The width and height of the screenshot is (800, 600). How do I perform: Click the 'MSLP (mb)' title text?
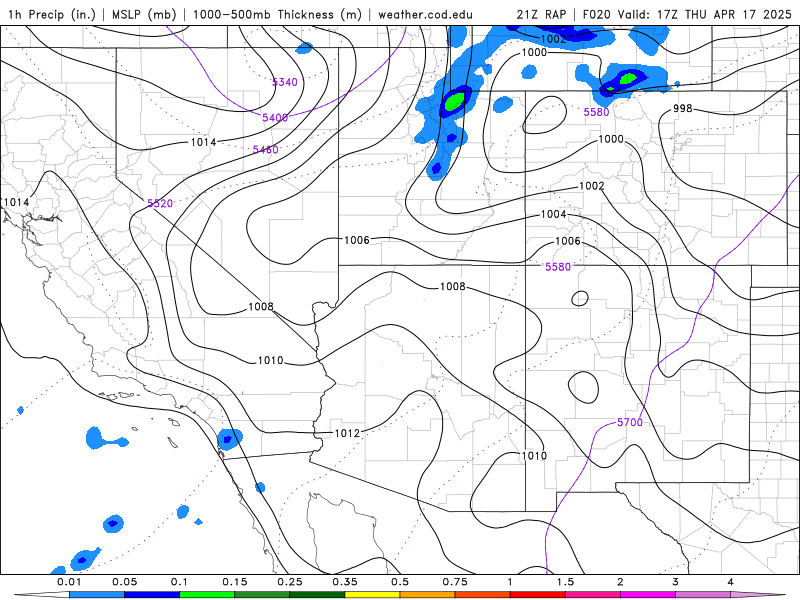(144, 14)
